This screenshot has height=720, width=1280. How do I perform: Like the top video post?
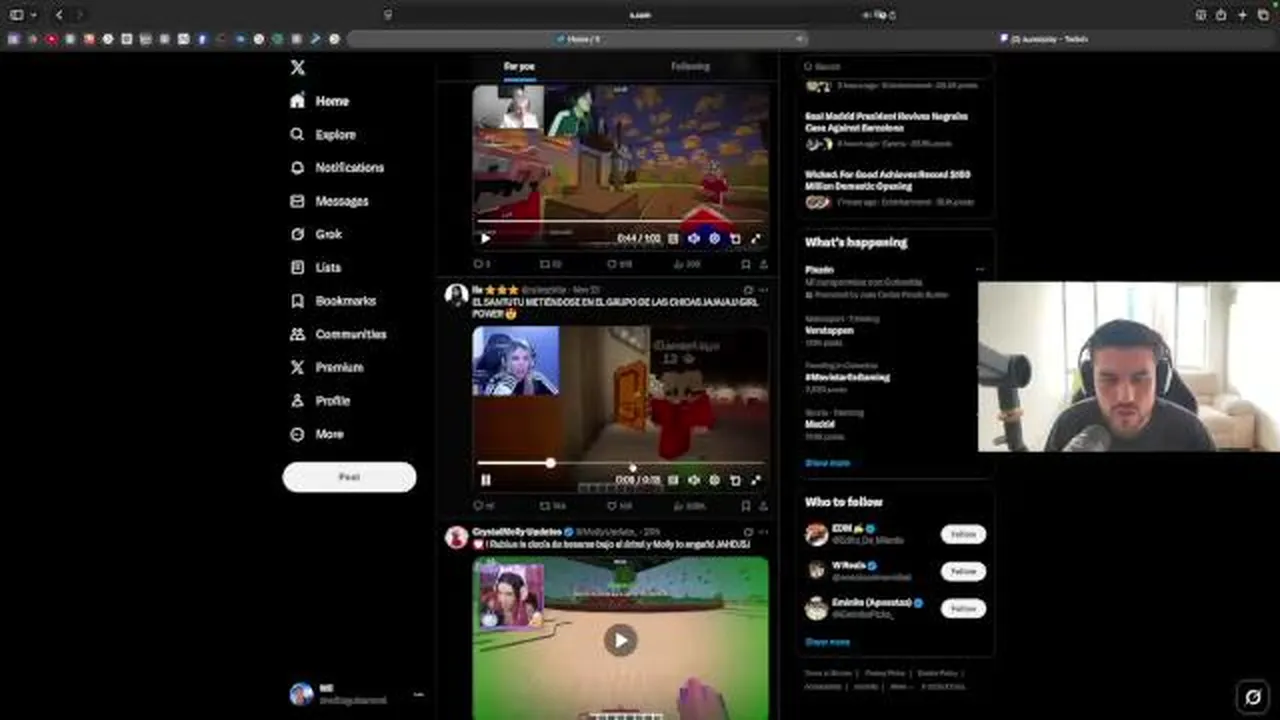[x=619, y=264]
